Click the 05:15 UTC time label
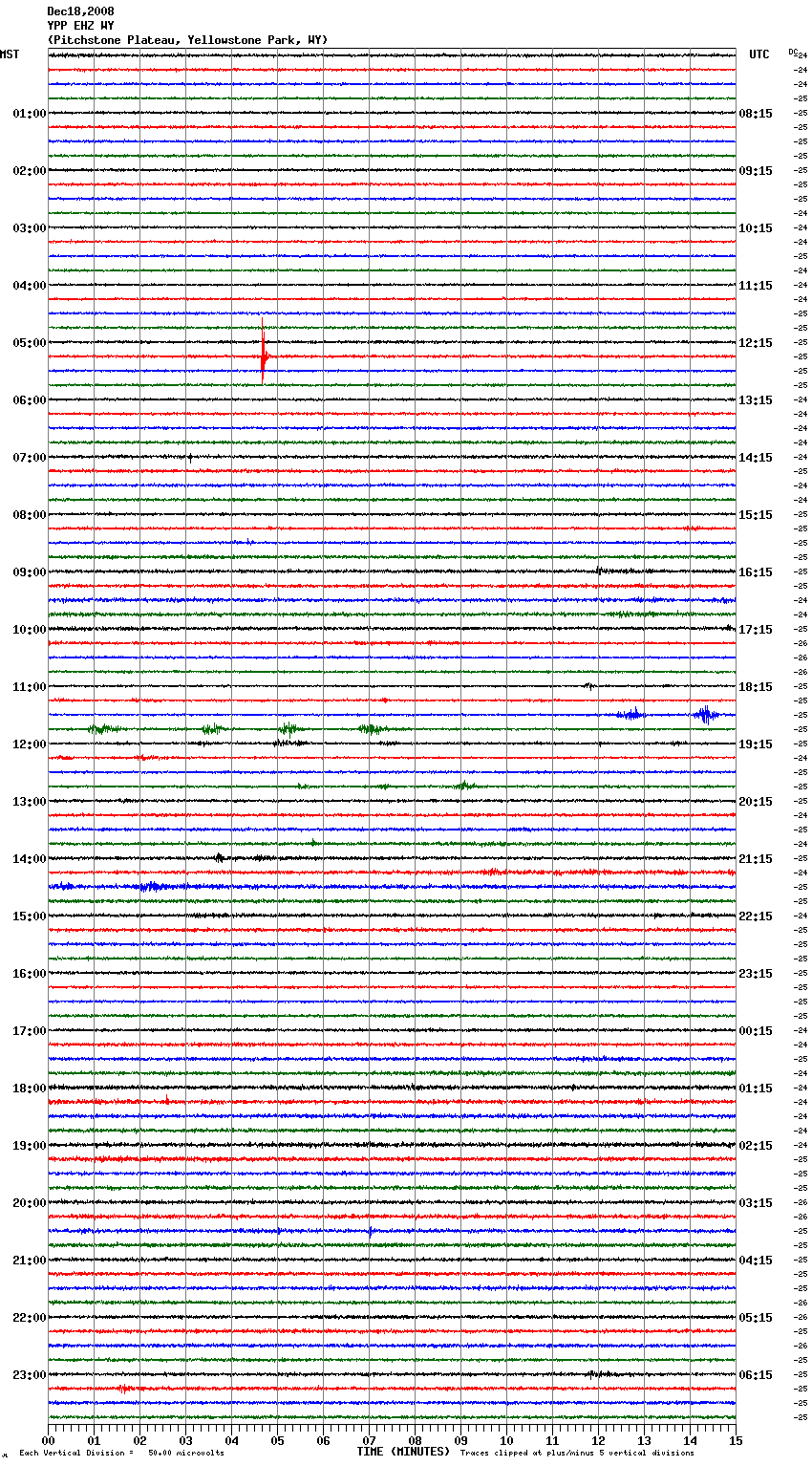812x1466 pixels. click(756, 1318)
